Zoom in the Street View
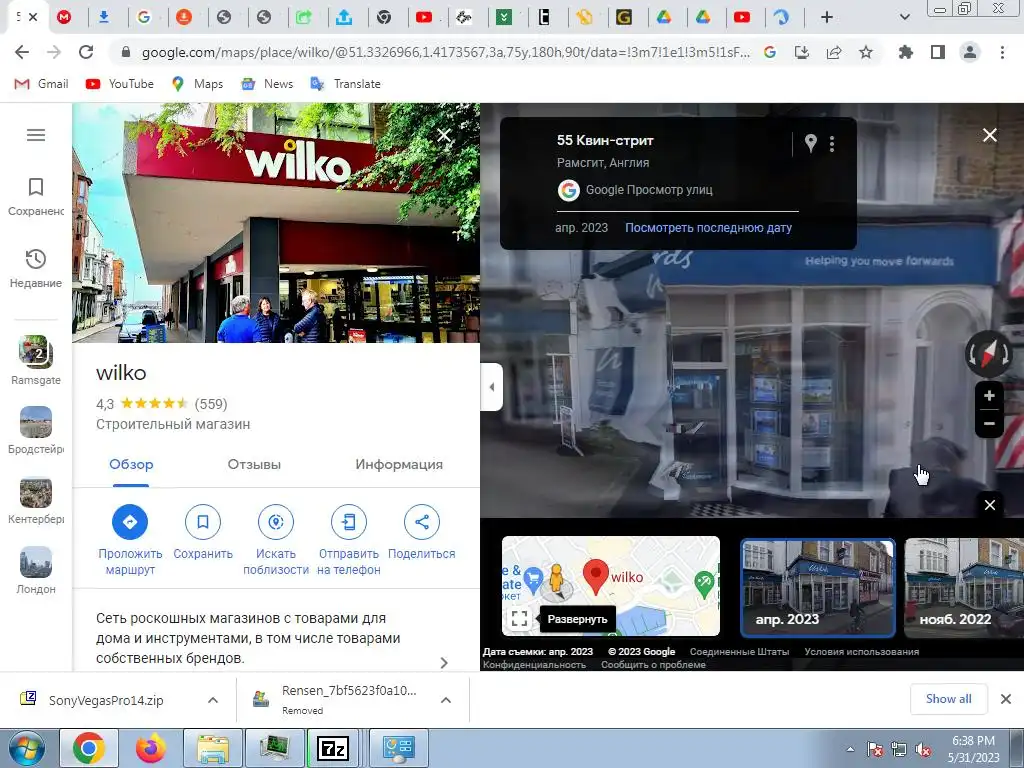 [989, 396]
